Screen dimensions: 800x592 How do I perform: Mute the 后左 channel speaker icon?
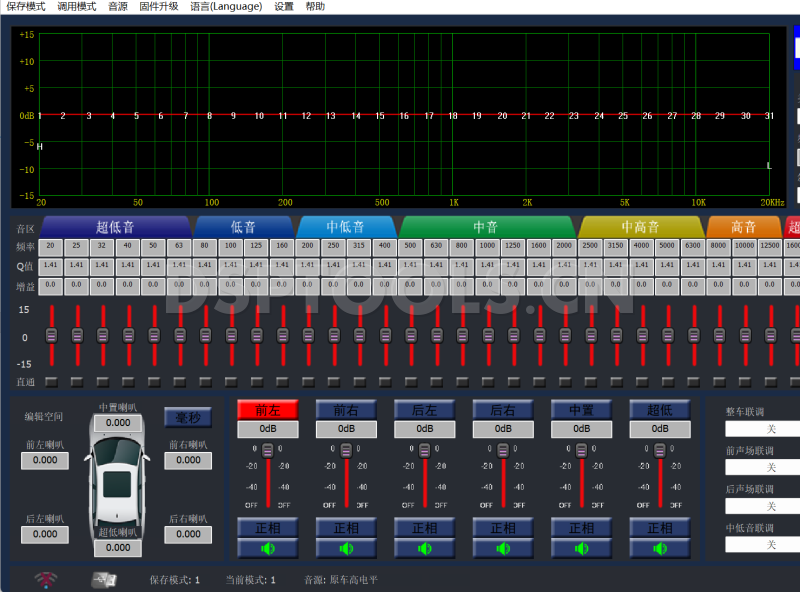[x=424, y=546]
